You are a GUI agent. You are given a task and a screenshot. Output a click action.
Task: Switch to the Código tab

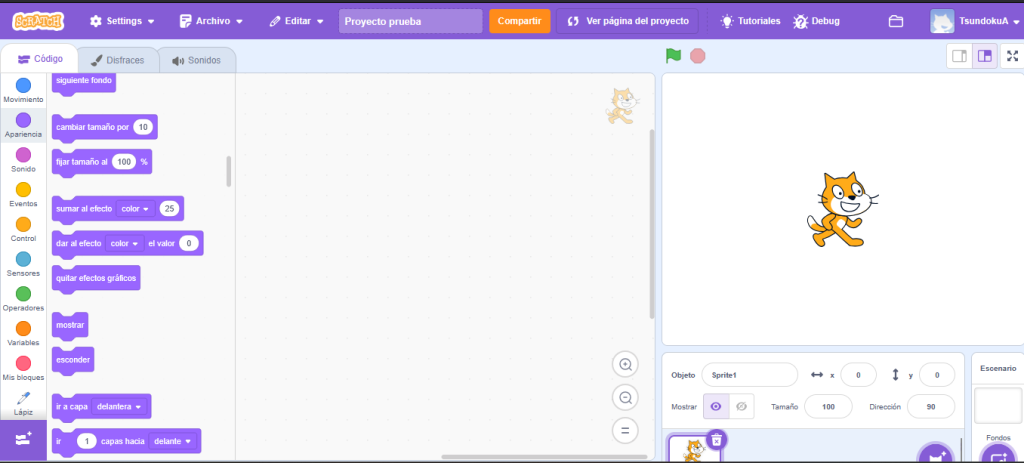pyautogui.click(x=40, y=59)
